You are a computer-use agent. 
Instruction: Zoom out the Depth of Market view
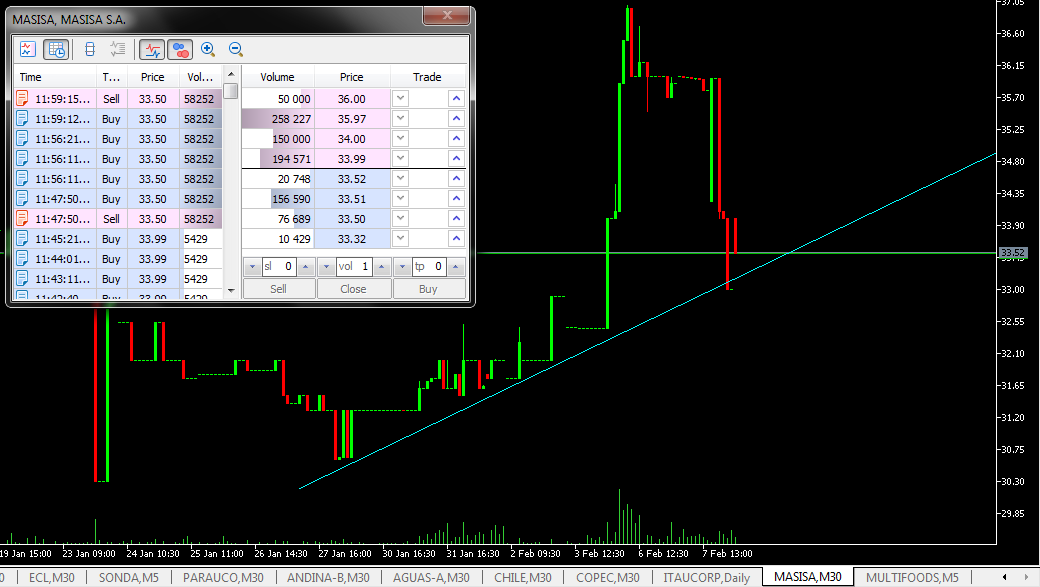235,49
